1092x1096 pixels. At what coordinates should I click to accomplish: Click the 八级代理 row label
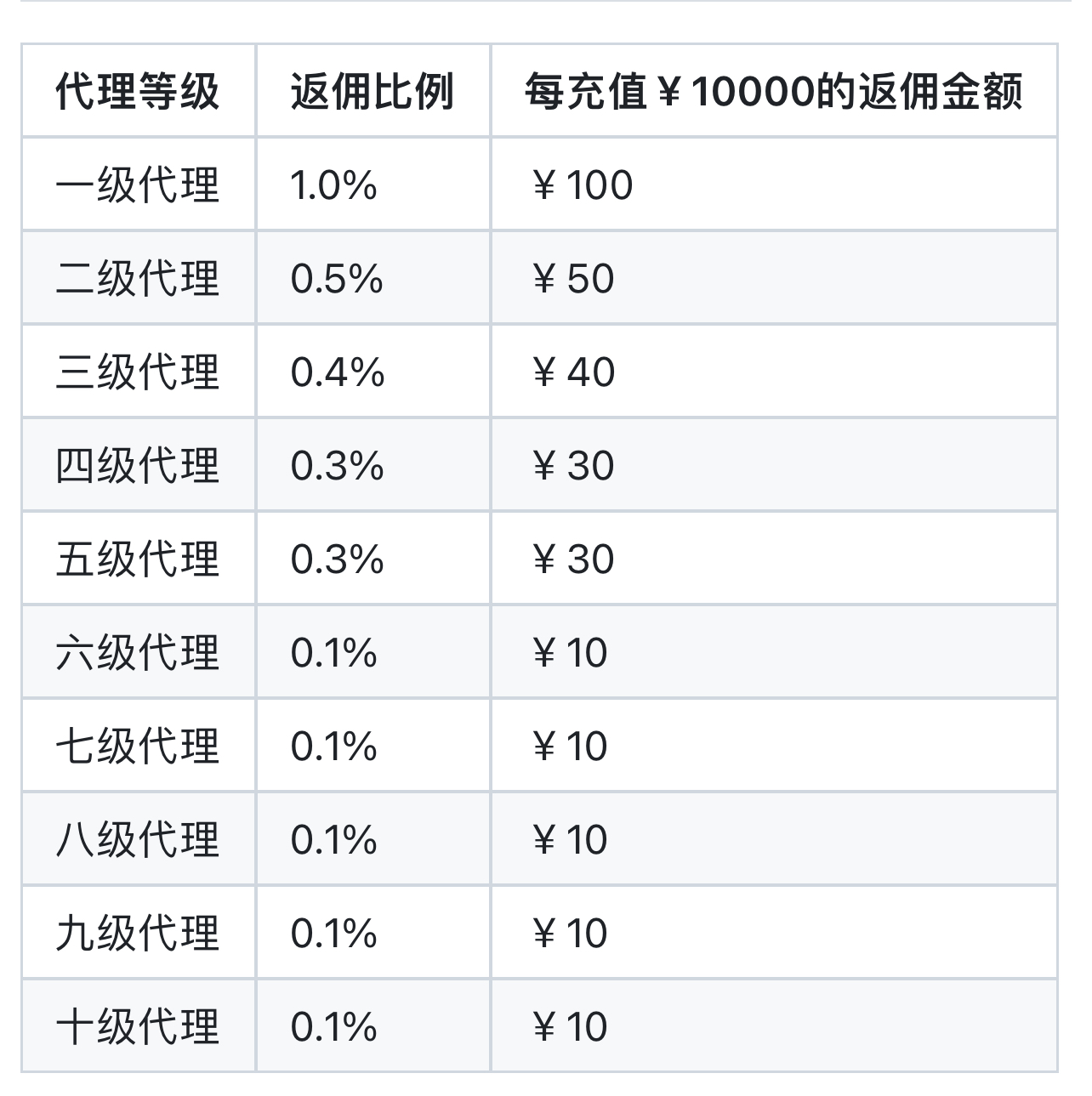138,839
